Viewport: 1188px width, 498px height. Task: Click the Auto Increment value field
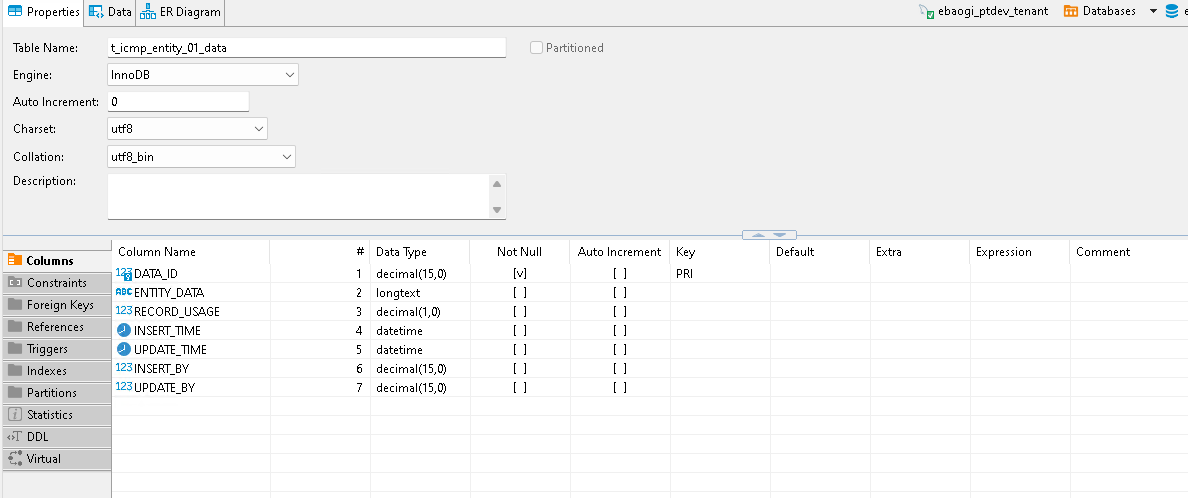tap(179, 102)
